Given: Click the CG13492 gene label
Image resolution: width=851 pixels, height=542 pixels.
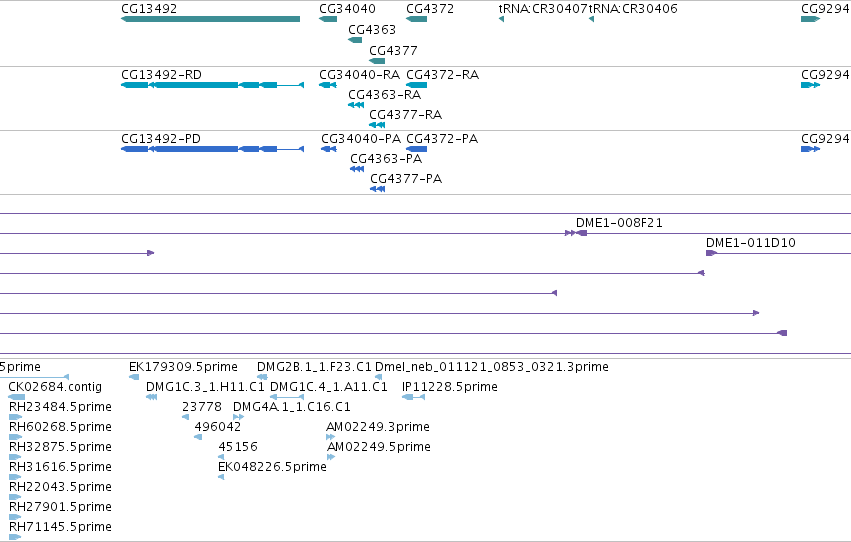Looking at the screenshot, I should tap(149, 9).
